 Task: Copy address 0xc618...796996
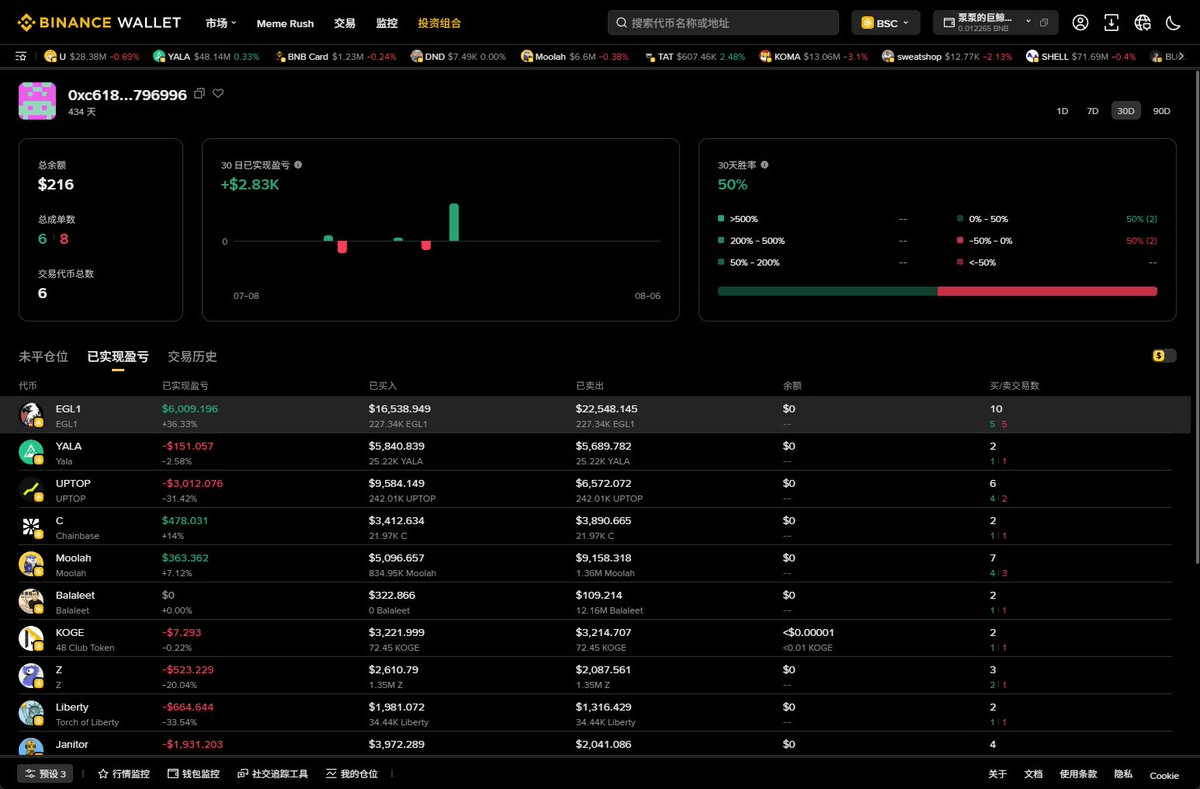point(199,93)
